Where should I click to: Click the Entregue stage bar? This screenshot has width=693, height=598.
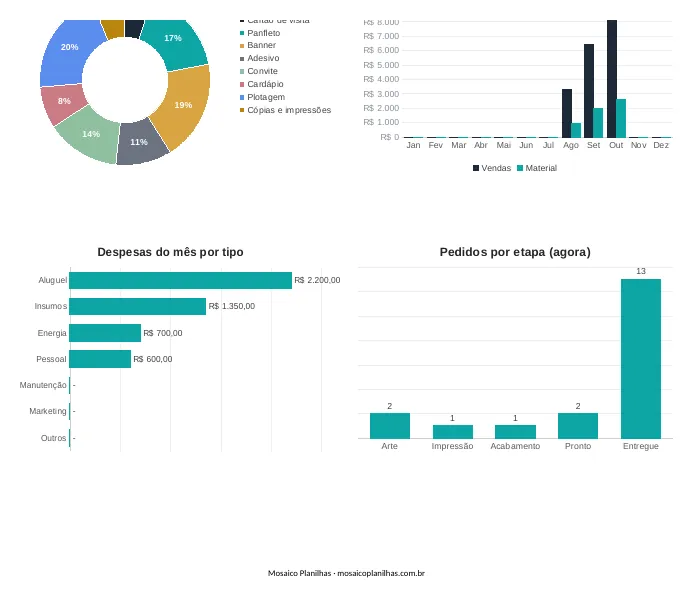click(641, 359)
